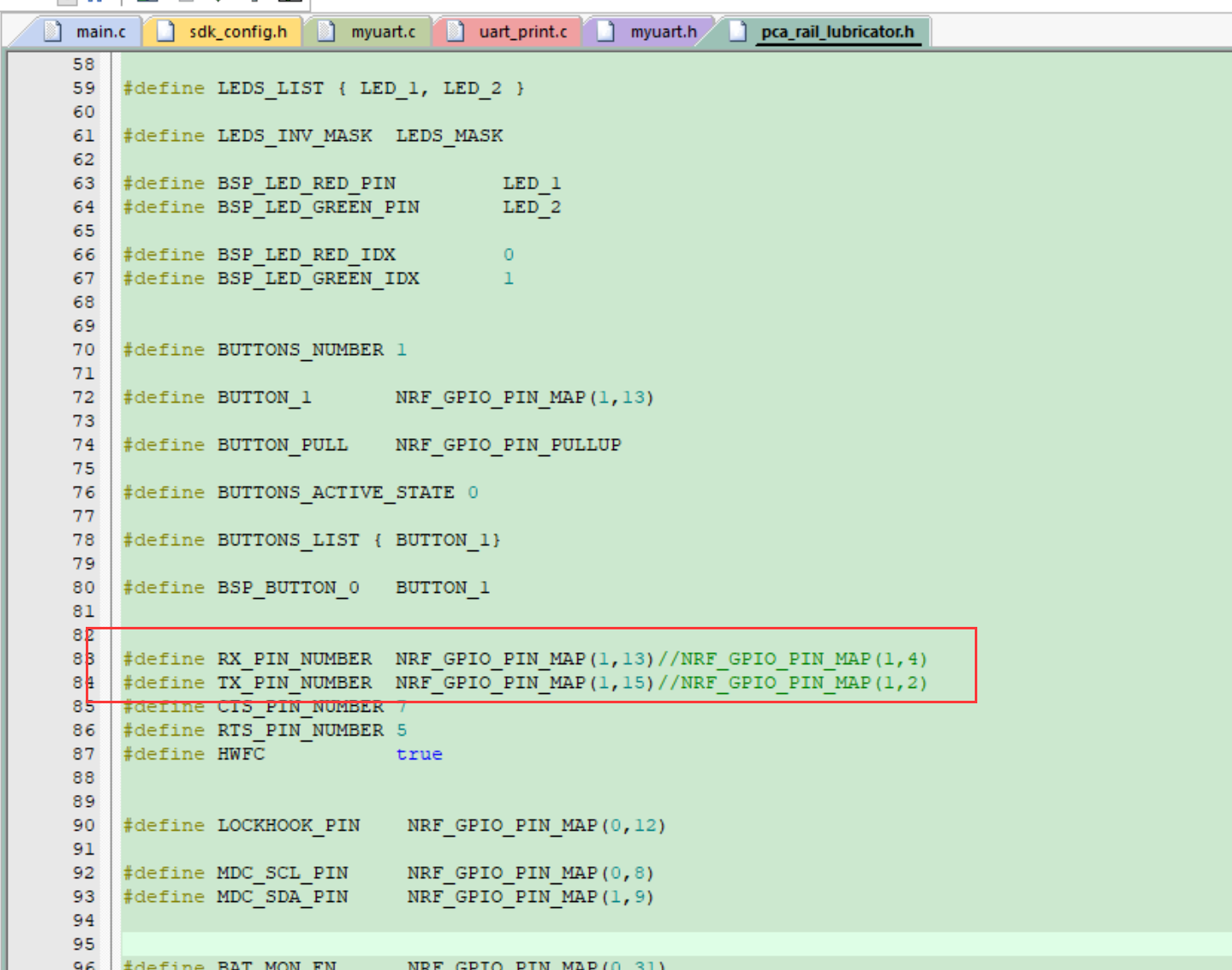
Task: Click the BUTTONS_LIST macro name
Action: pos(289,540)
